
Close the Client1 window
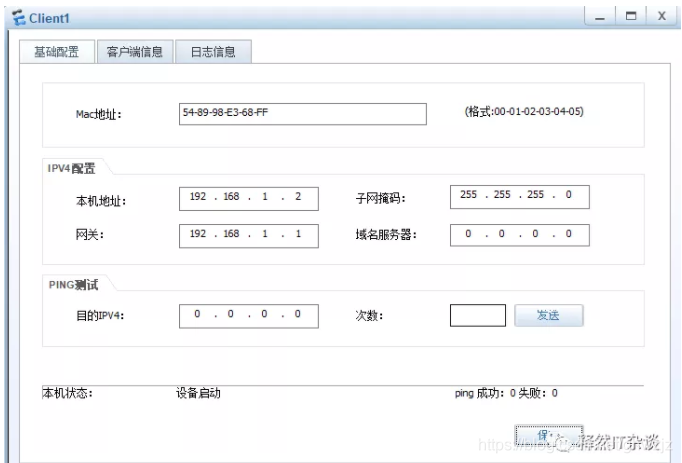(x=662, y=17)
